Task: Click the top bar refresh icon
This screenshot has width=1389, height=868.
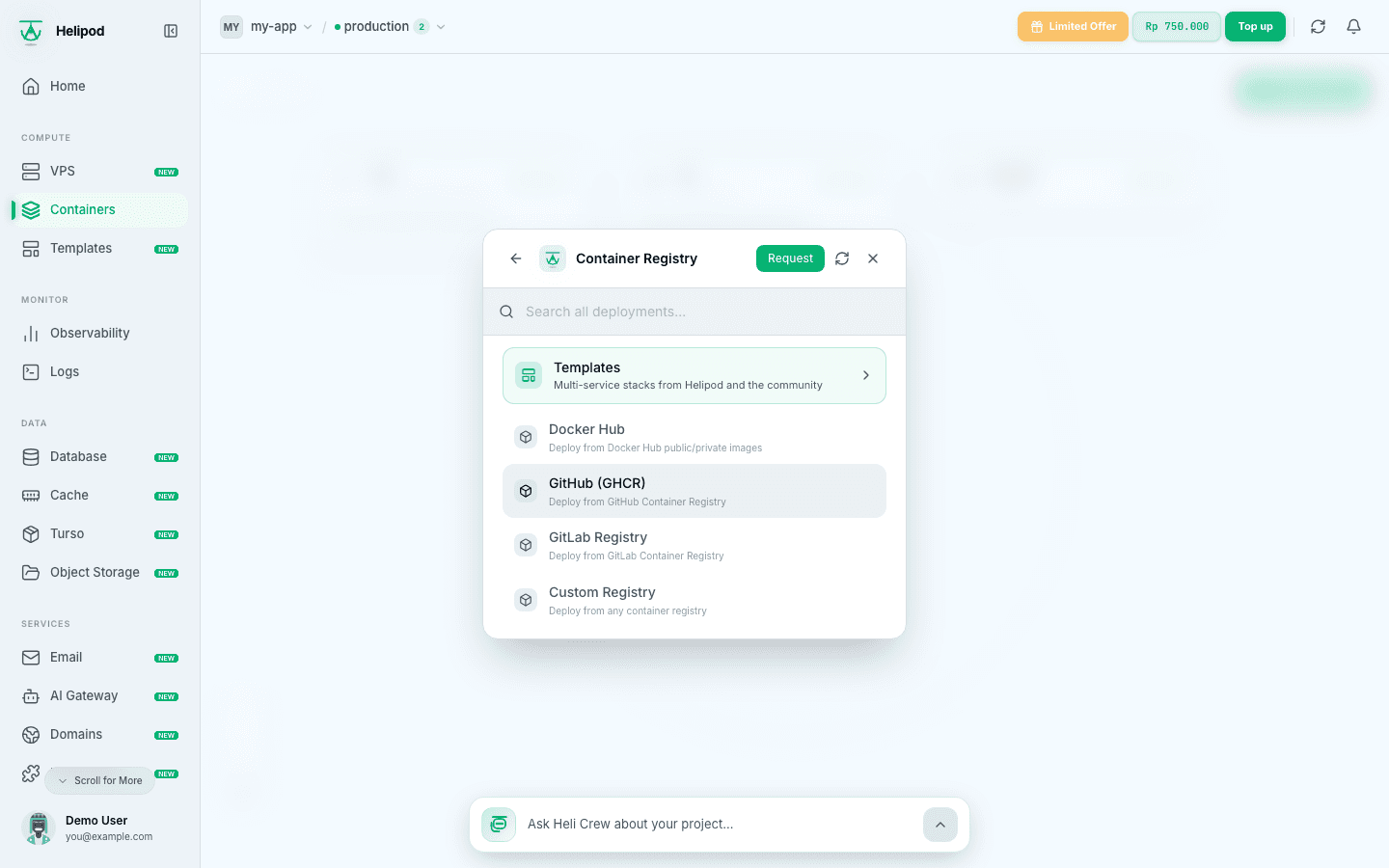Action: (x=1318, y=27)
